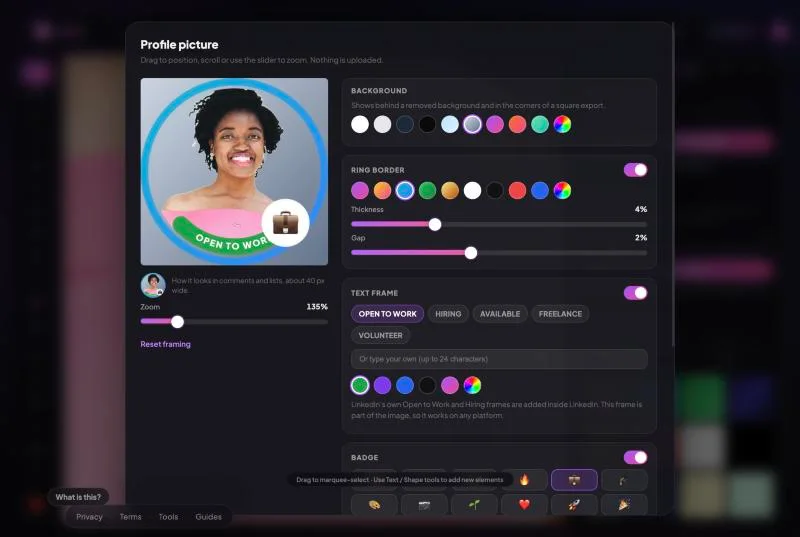Open the rainbow custom ring color picker
Image resolution: width=800 pixels, height=537 pixels.
pyautogui.click(x=562, y=191)
